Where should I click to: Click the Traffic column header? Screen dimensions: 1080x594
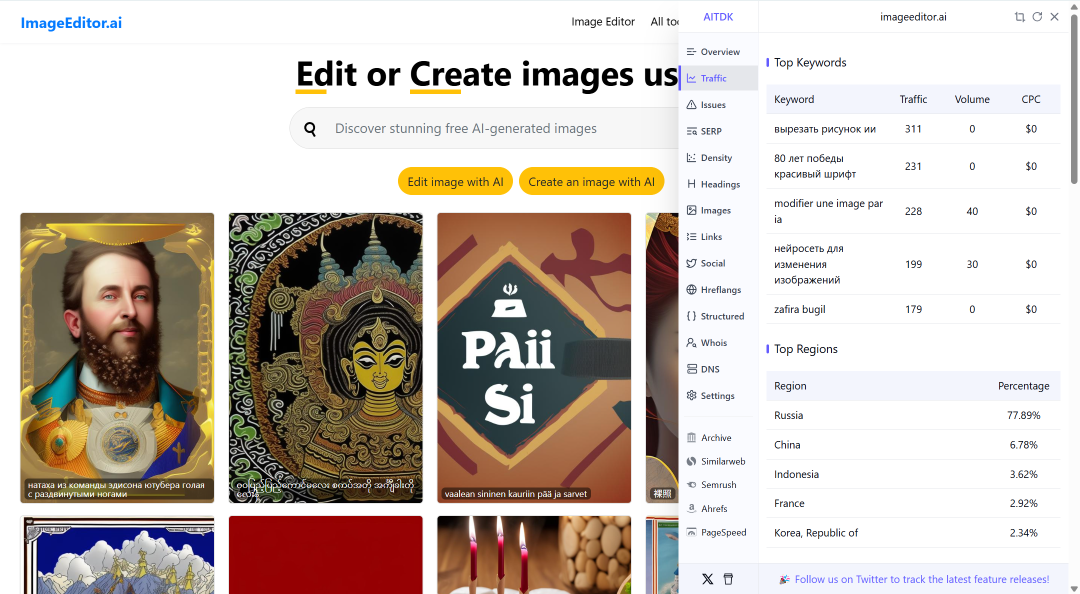pos(913,99)
